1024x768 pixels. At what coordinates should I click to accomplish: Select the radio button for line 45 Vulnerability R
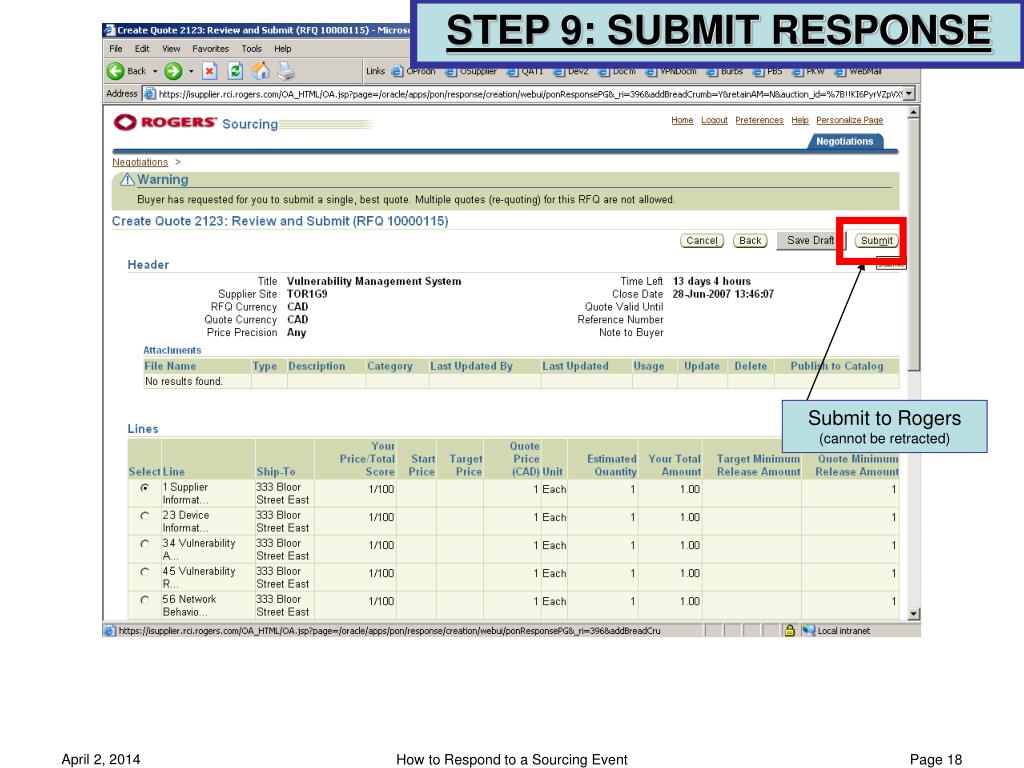tap(145, 572)
